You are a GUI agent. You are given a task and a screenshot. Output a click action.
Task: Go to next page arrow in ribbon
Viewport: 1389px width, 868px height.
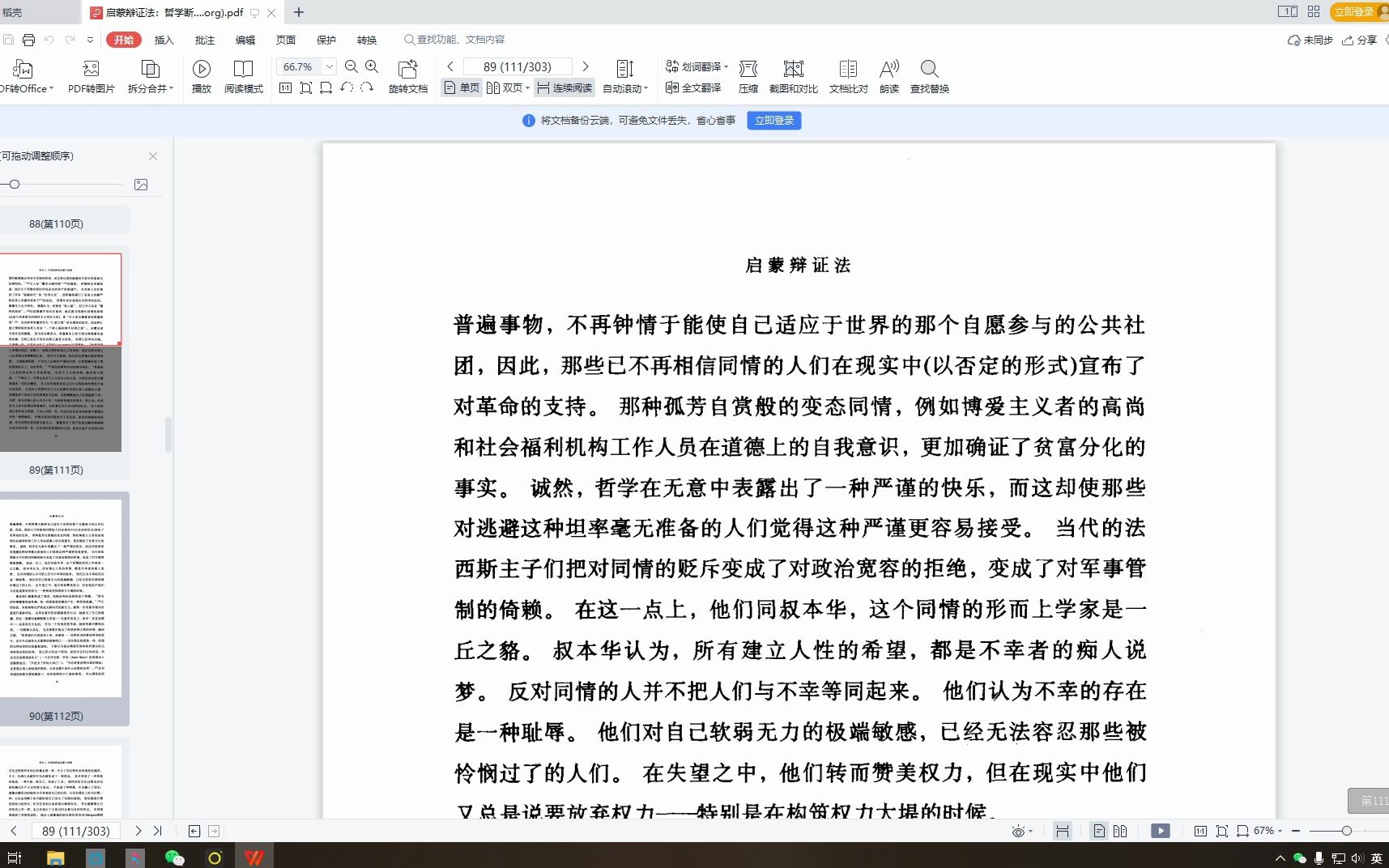tap(586, 66)
